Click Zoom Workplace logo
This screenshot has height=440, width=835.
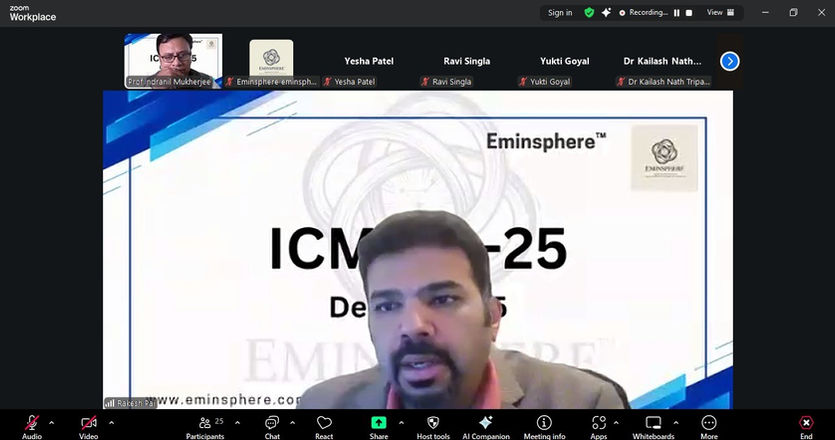tap(32, 13)
